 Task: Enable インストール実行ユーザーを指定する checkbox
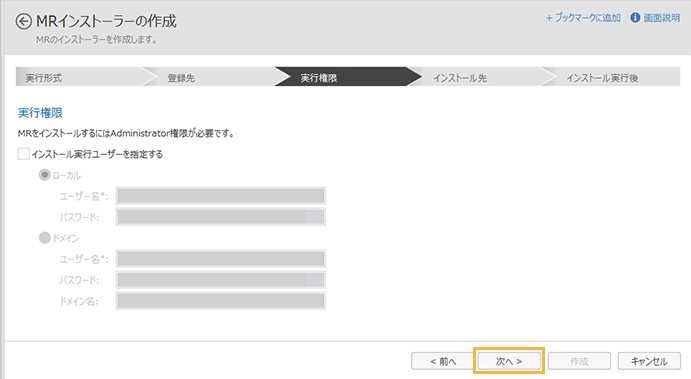(x=23, y=154)
